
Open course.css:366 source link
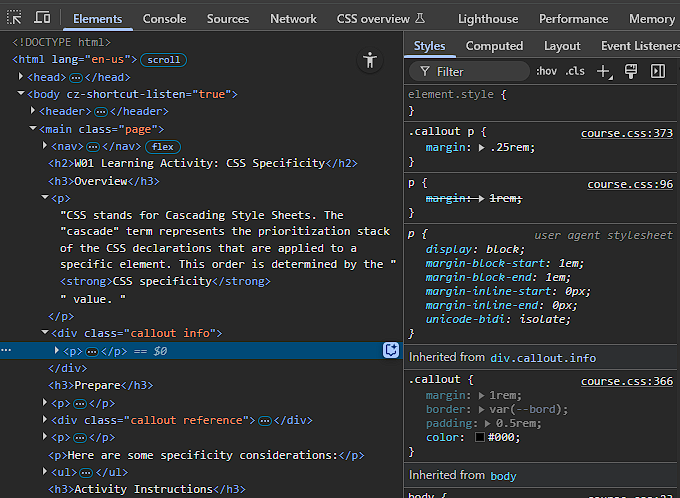627,381
